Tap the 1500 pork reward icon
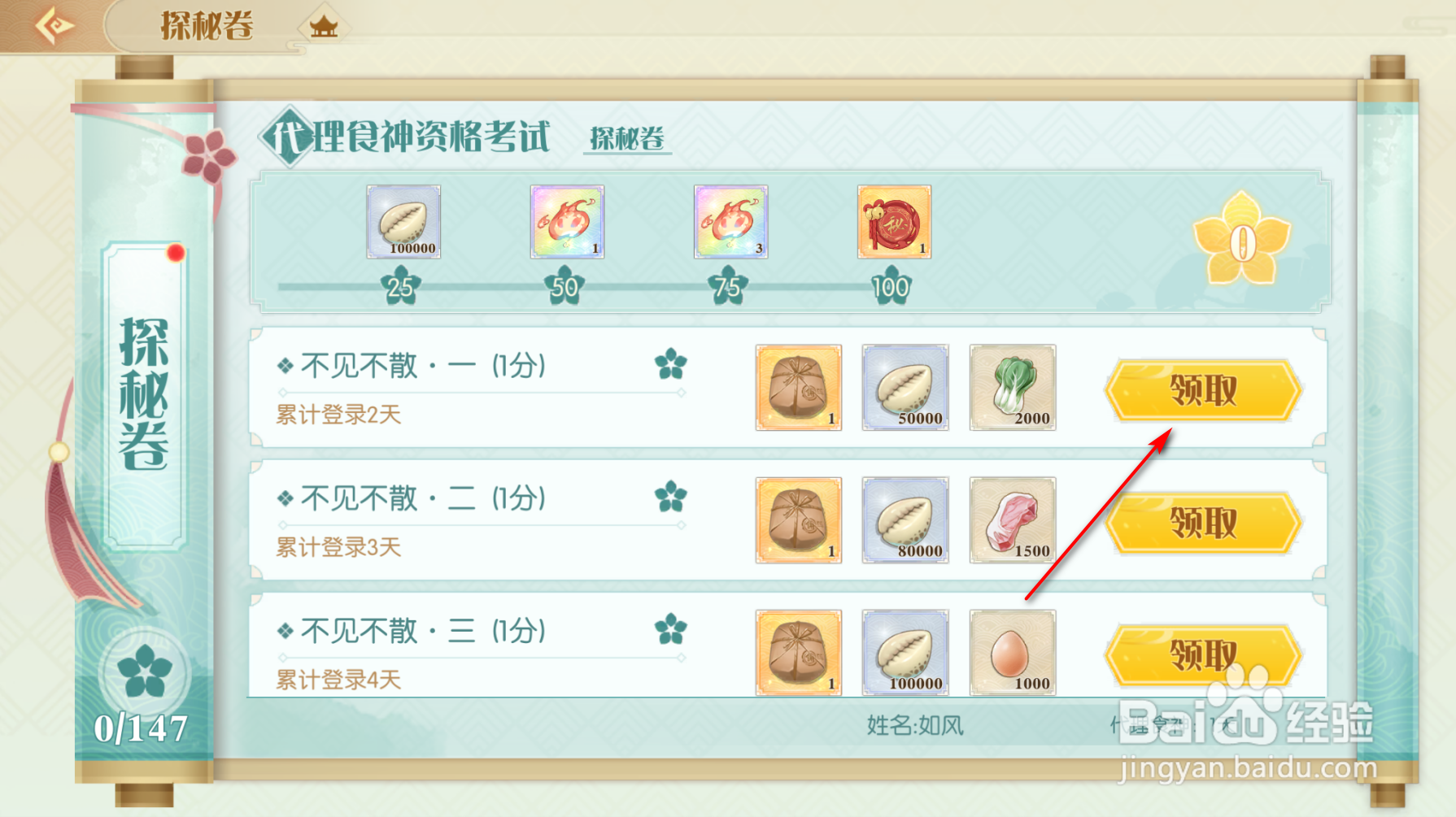1456x817 pixels. (1013, 520)
